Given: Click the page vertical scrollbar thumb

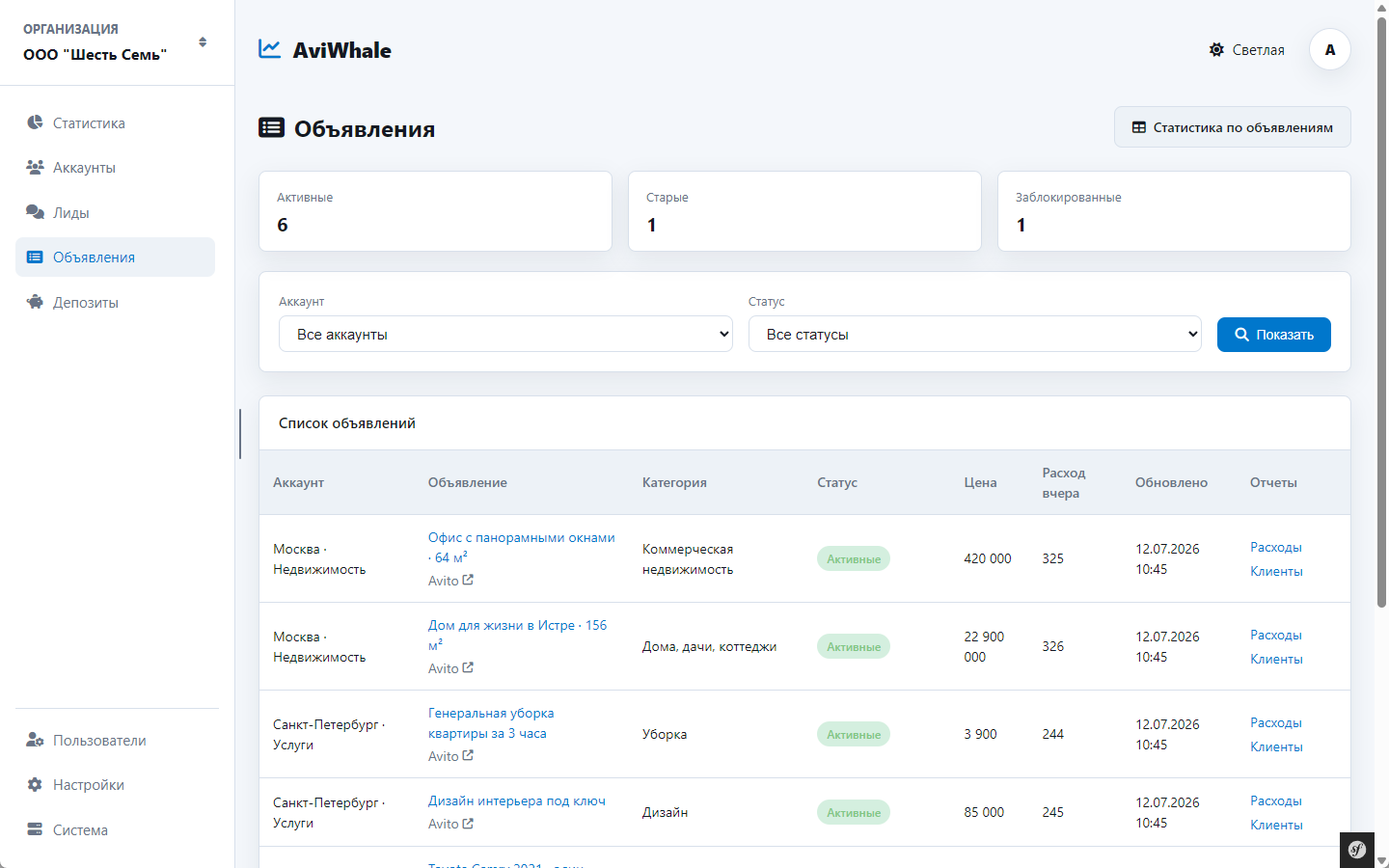Looking at the screenshot, I should click(1381, 312).
